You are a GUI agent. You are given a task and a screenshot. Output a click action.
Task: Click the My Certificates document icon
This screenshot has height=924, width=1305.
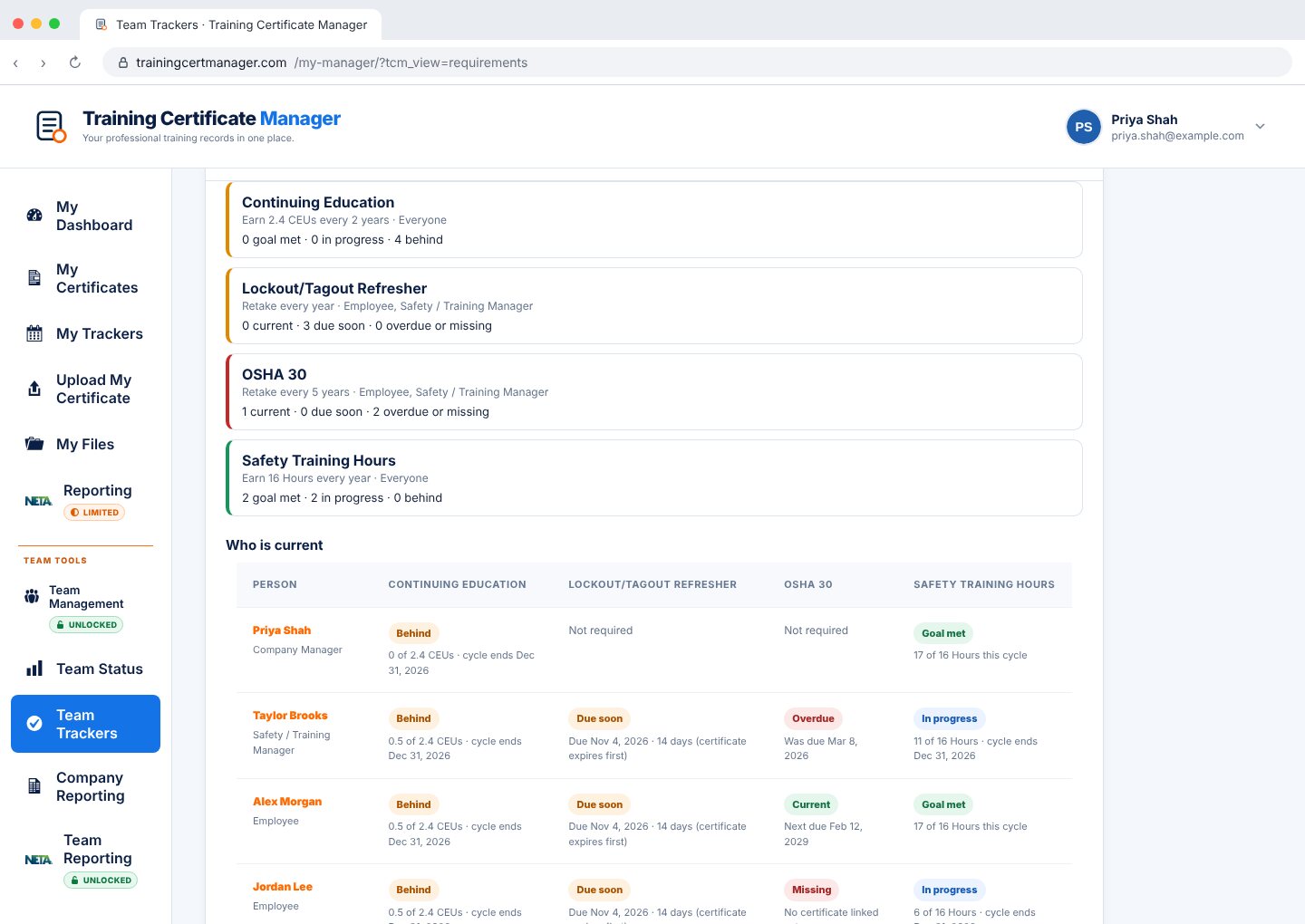tap(34, 278)
